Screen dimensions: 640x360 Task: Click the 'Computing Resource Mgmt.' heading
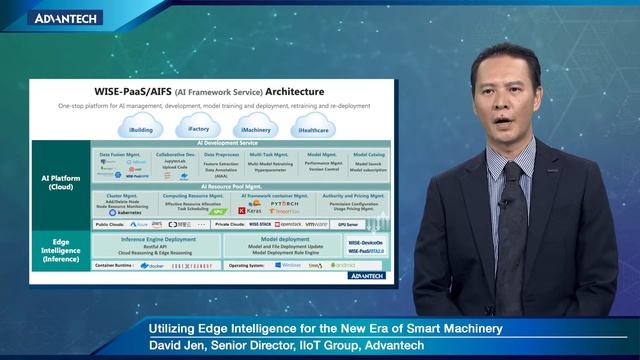pos(193,196)
